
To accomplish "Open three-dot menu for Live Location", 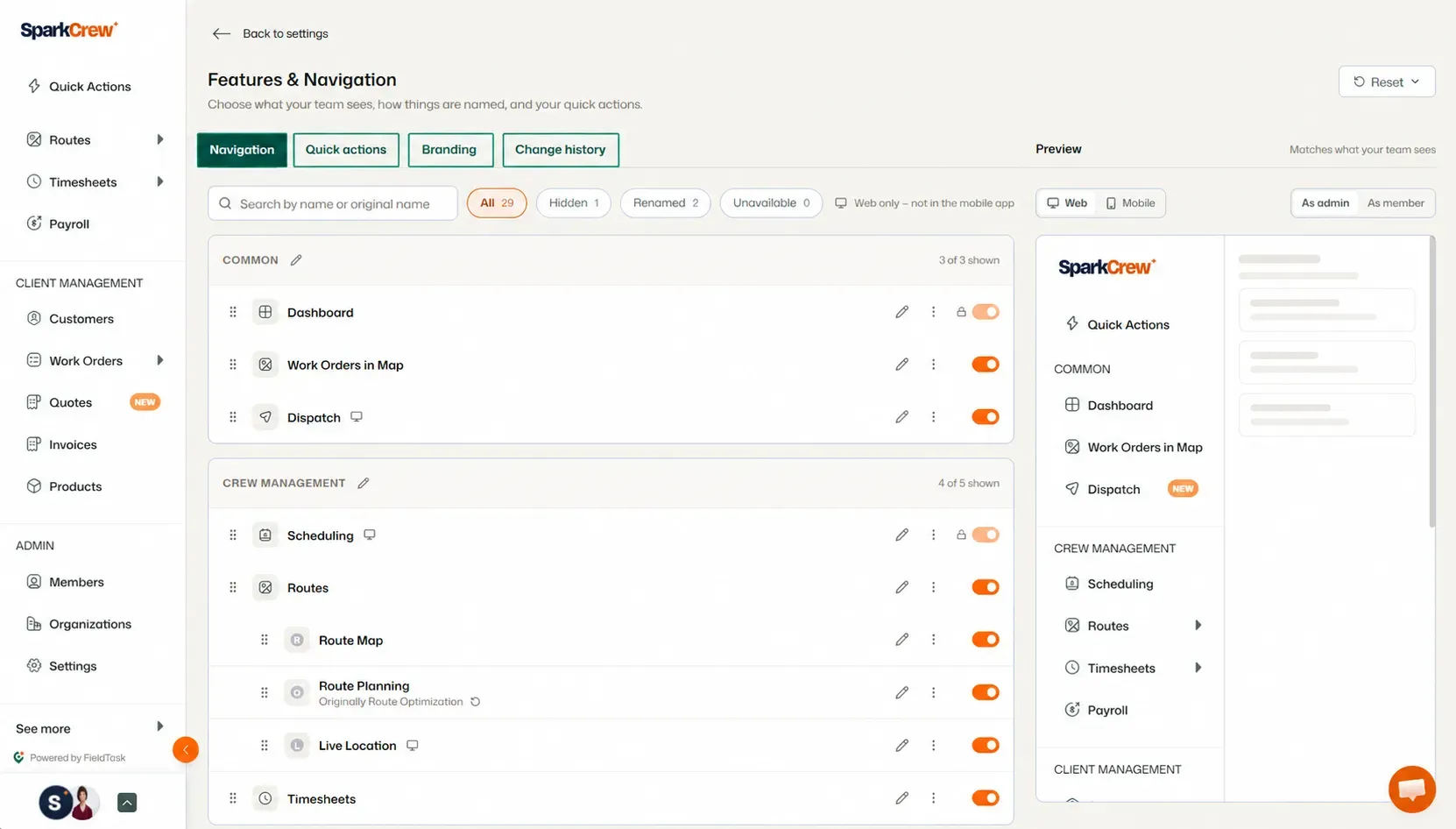I will 933,745.
